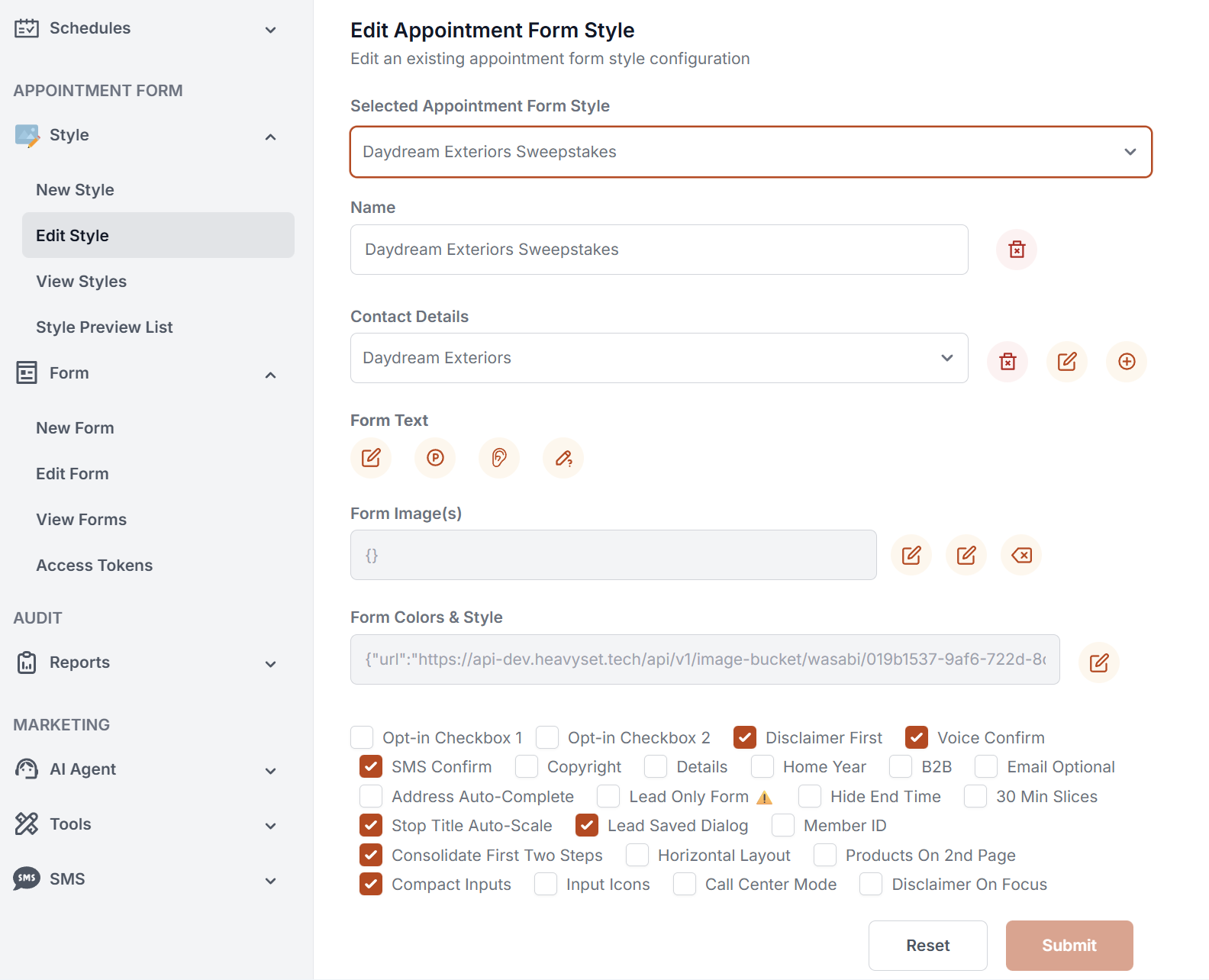Expand the Schedules section chevron
Screen dimensions: 1209x980
click(x=270, y=30)
